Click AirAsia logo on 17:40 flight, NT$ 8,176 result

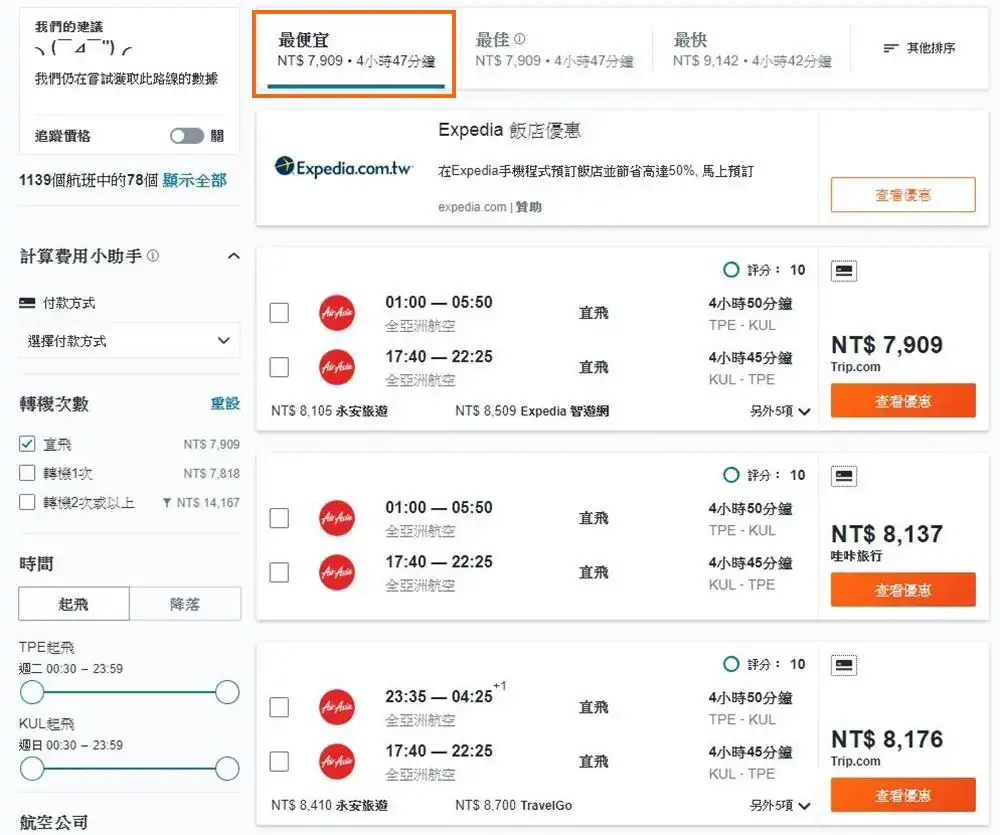click(x=337, y=761)
